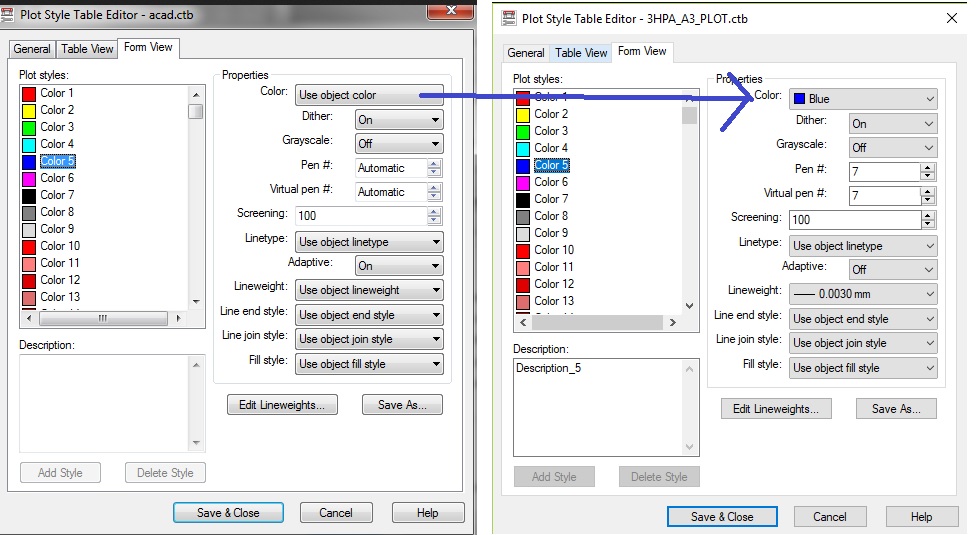Select red Color 1 swatch in acad.ctb list
Viewport: 976px width, 535px height.
(x=29, y=94)
